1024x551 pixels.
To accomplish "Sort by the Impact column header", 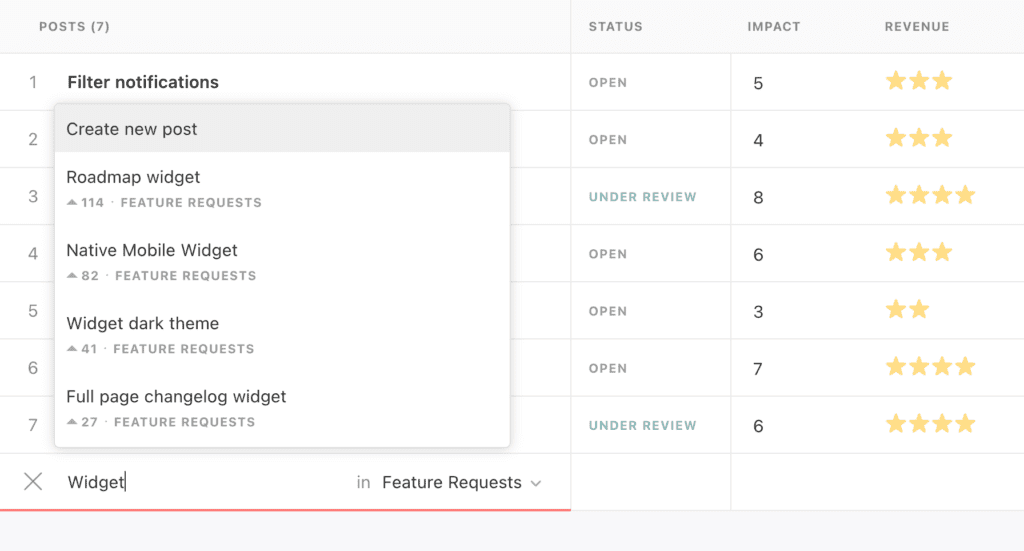I will [773, 27].
